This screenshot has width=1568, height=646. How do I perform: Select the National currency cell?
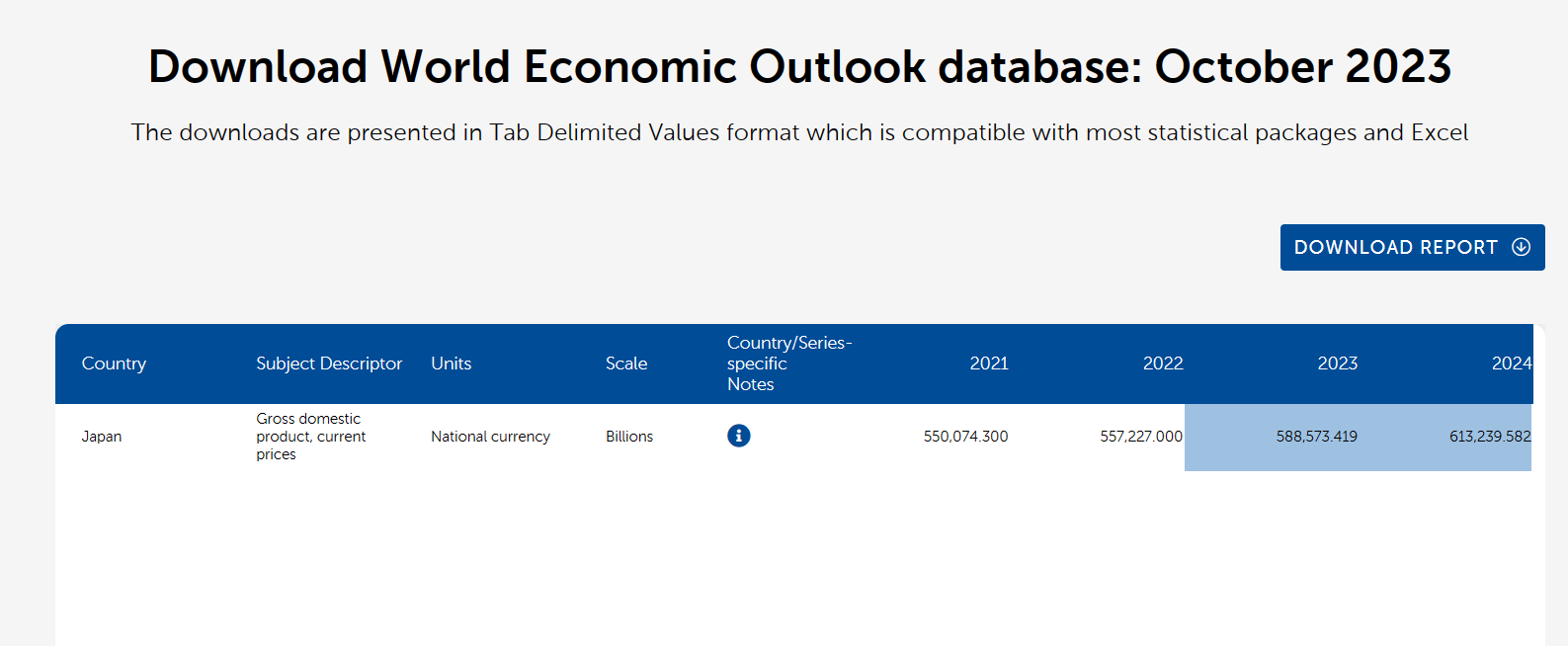click(x=490, y=437)
